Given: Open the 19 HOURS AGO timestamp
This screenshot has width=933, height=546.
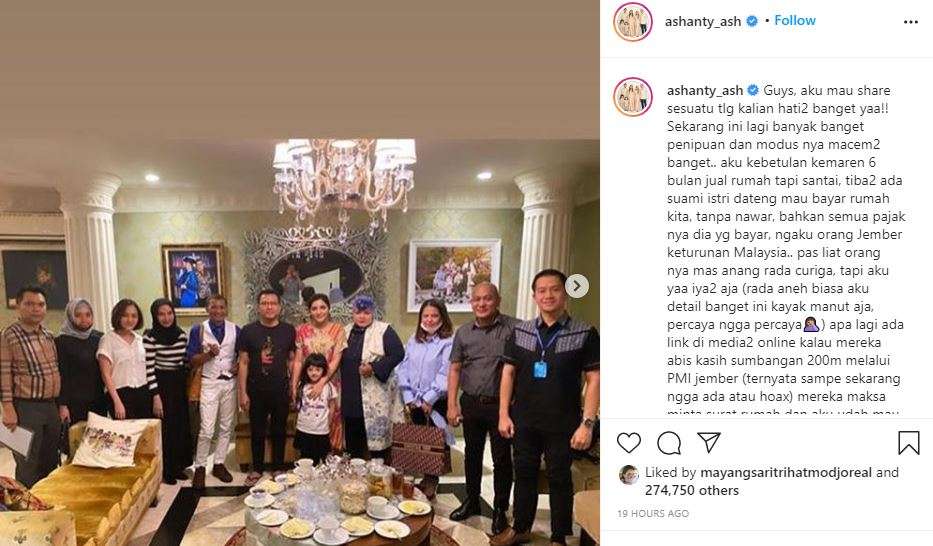Looking at the screenshot, I should pyautogui.click(x=653, y=513).
